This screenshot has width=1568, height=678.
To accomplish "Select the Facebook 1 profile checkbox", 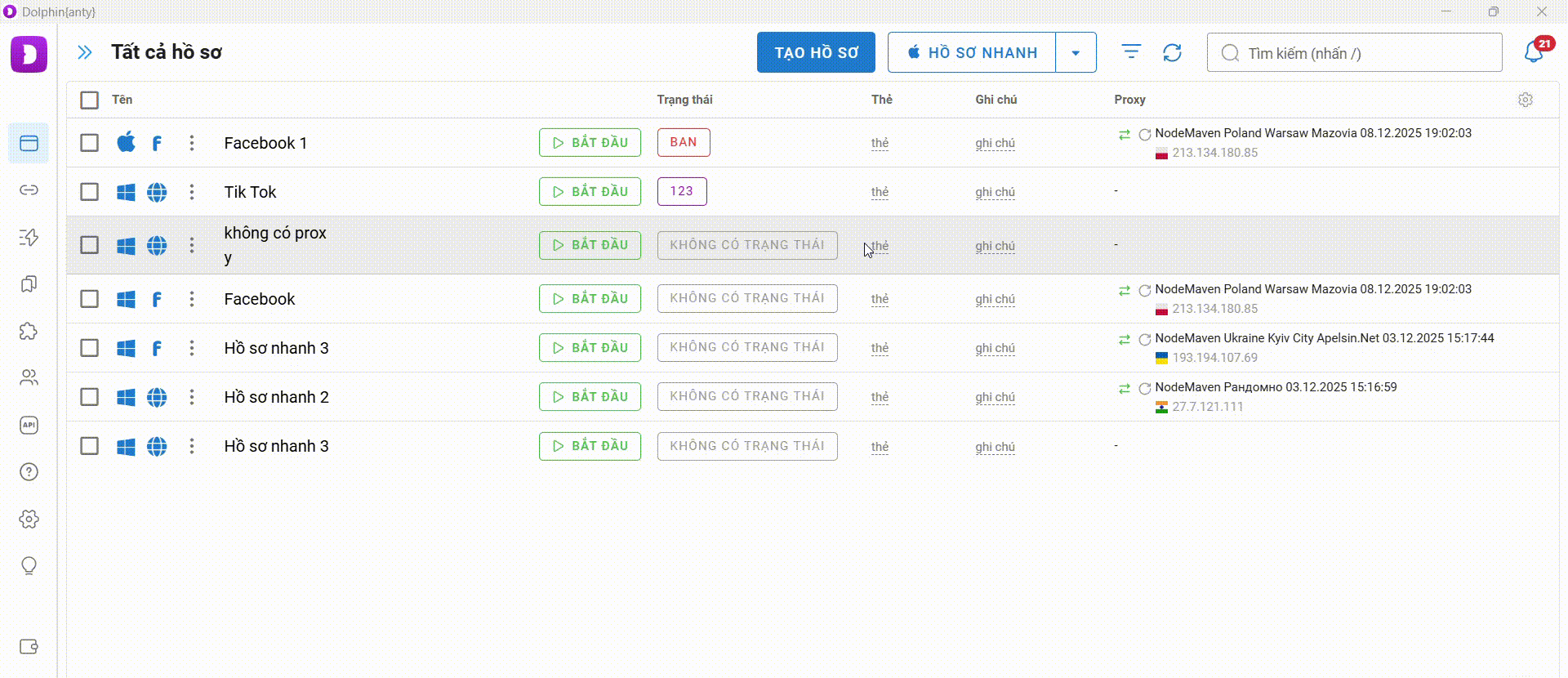I will [90, 143].
